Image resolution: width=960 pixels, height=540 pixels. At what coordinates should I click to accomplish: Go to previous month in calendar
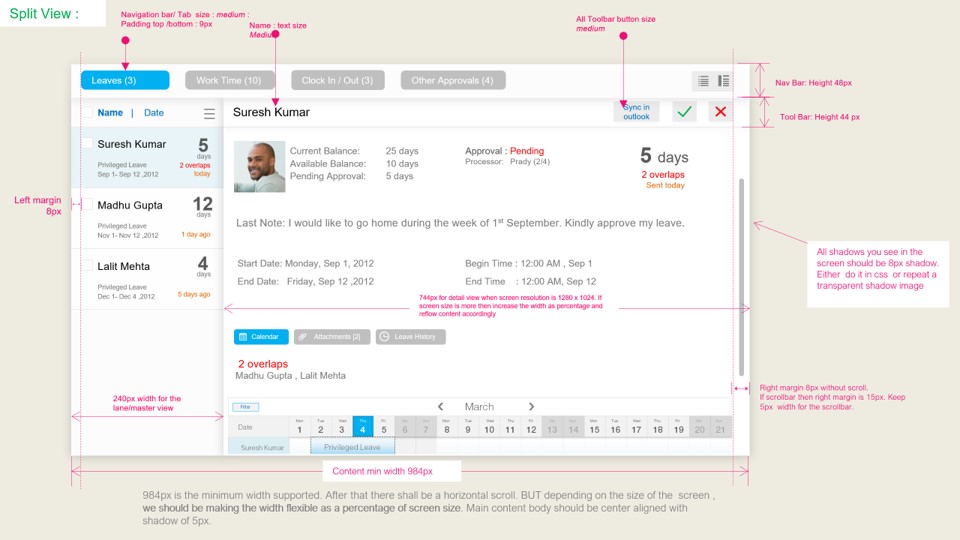tap(441, 407)
